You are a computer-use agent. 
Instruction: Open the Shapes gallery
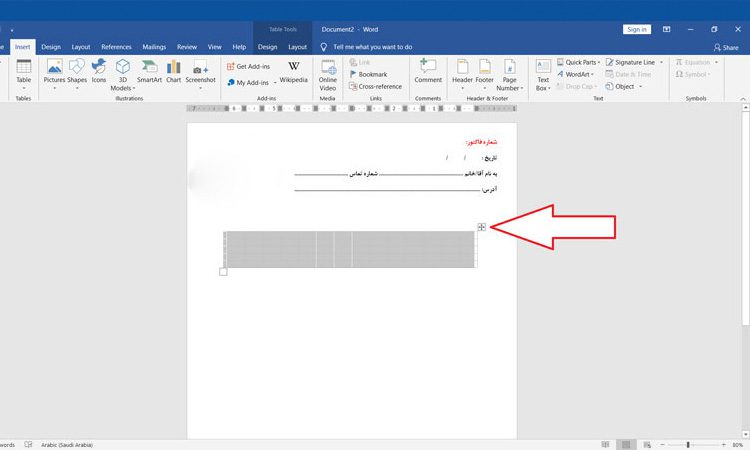[x=77, y=75]
